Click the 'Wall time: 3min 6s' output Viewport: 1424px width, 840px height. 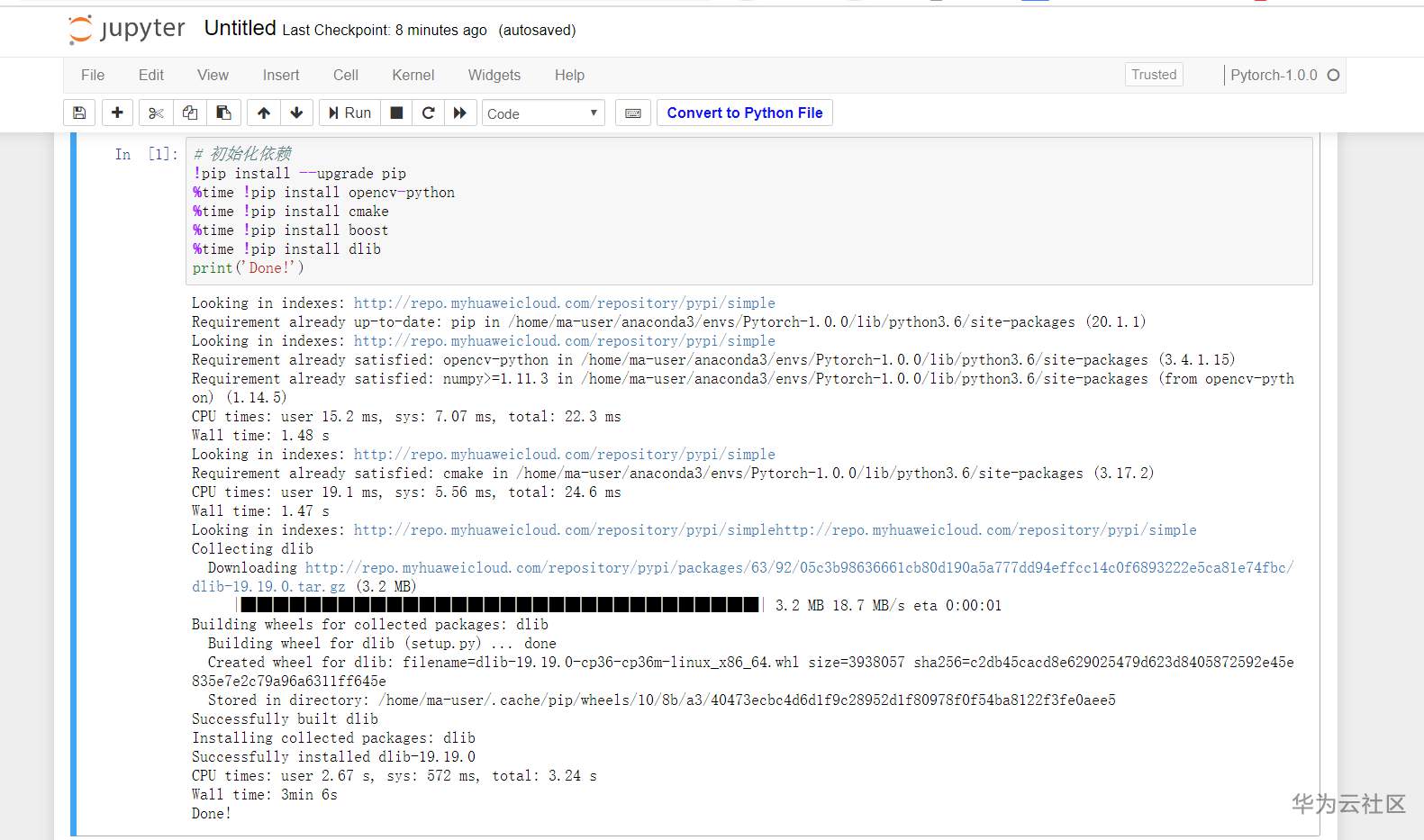tap(265, 795)
